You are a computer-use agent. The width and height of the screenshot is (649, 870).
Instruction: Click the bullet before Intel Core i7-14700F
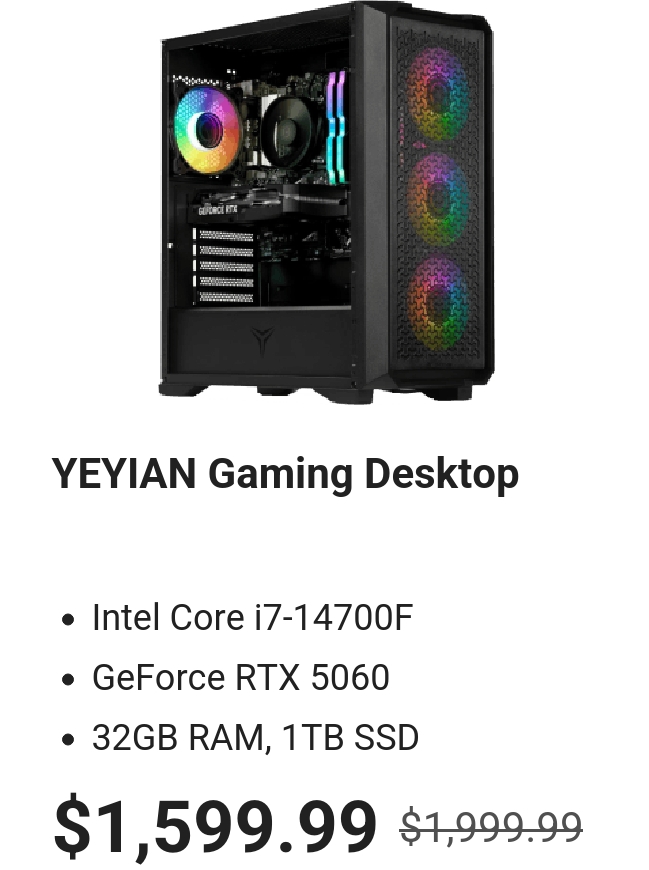[68, 619]
